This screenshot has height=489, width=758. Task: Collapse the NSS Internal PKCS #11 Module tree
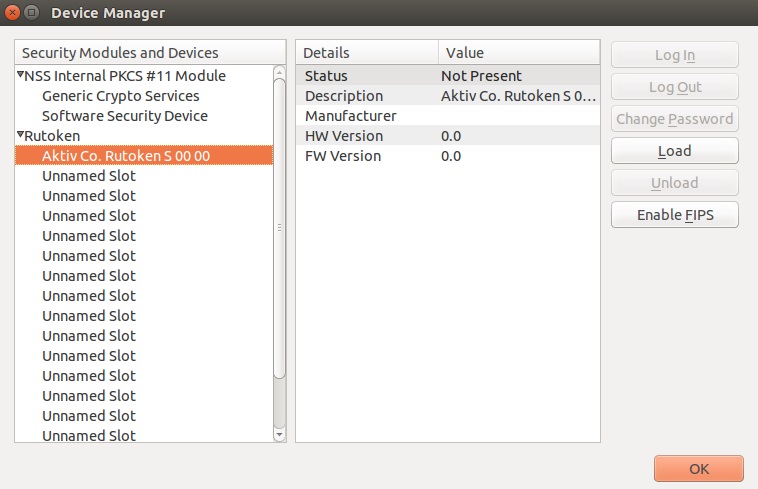[20, 75]
